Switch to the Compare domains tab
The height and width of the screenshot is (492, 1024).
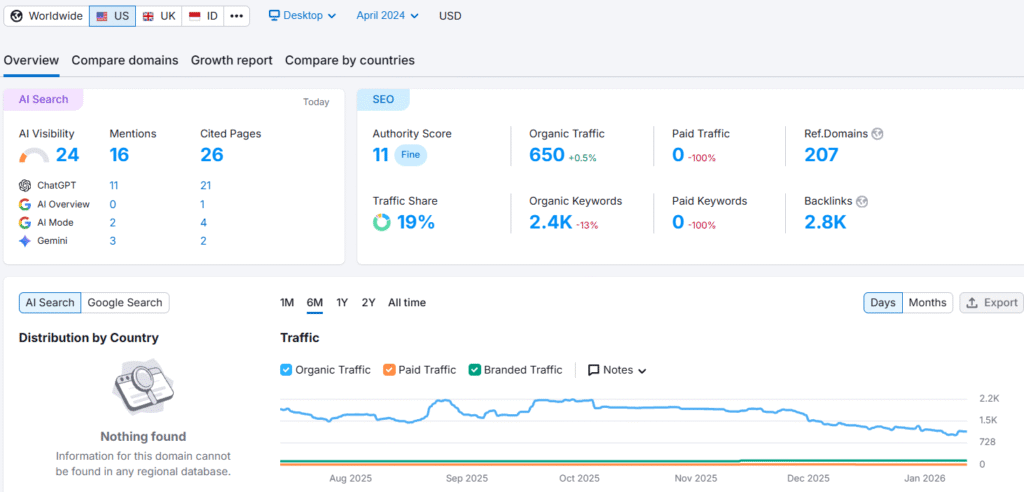125,60
